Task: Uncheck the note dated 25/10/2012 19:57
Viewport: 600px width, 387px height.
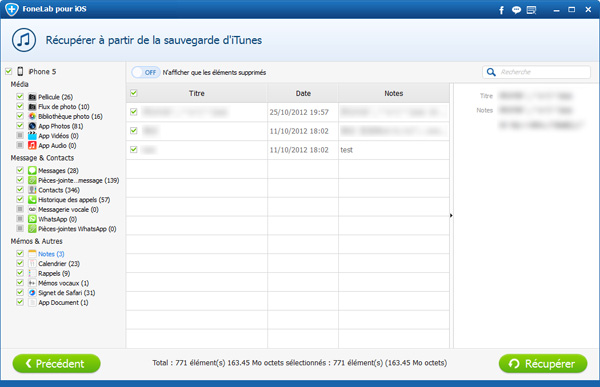Action: point(134,112)
